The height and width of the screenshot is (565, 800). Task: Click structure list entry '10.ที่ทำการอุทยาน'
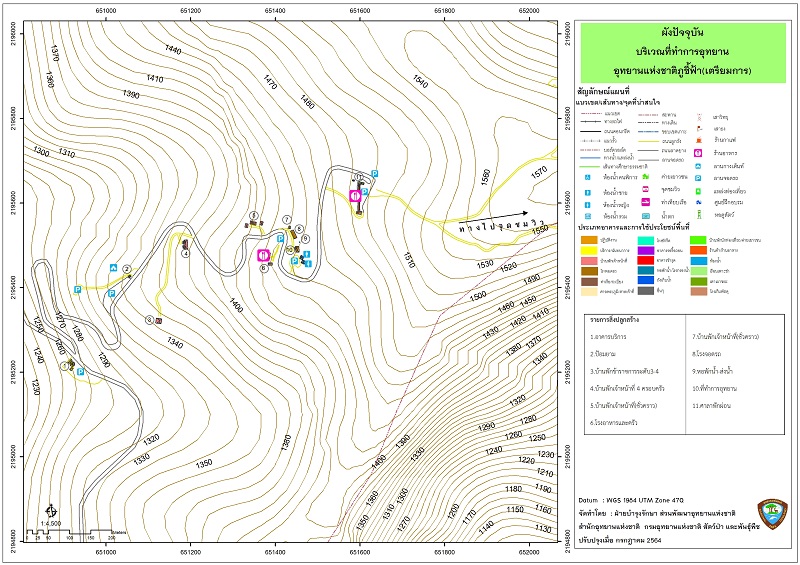click(714, 388)
